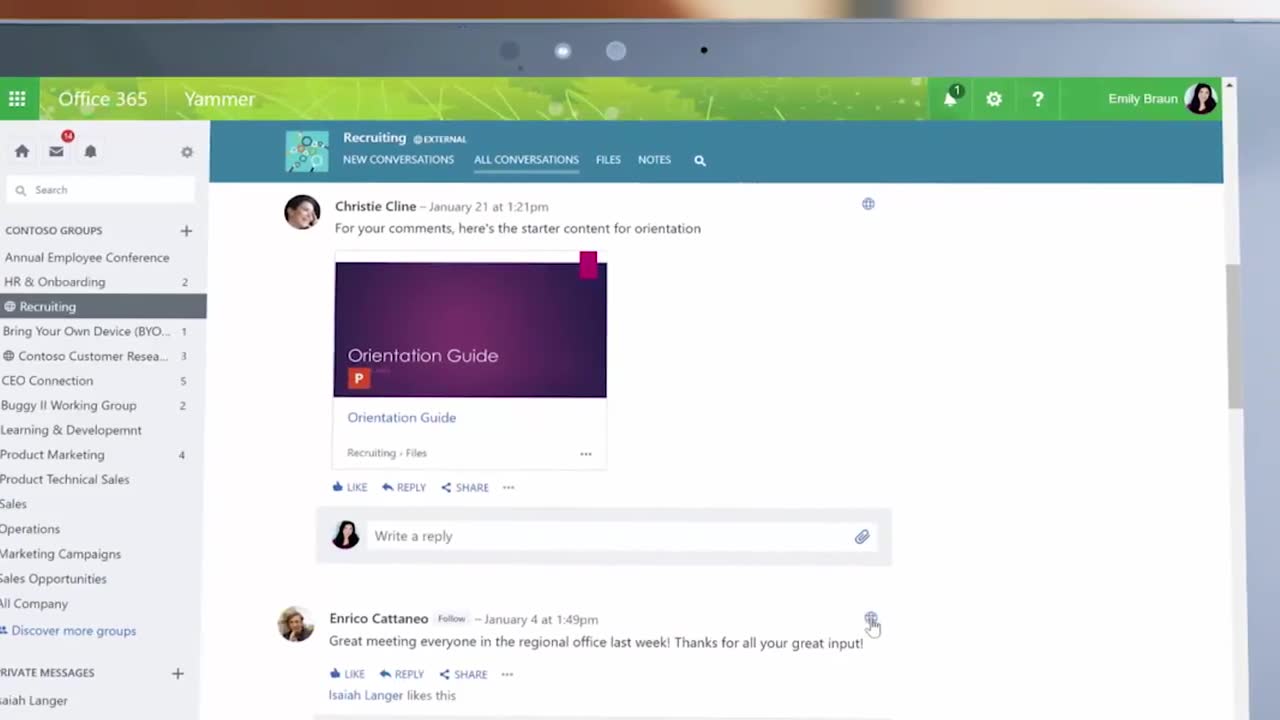
Task: Click the page vertical scrollbar thumb
Action: coord(1234,335)
